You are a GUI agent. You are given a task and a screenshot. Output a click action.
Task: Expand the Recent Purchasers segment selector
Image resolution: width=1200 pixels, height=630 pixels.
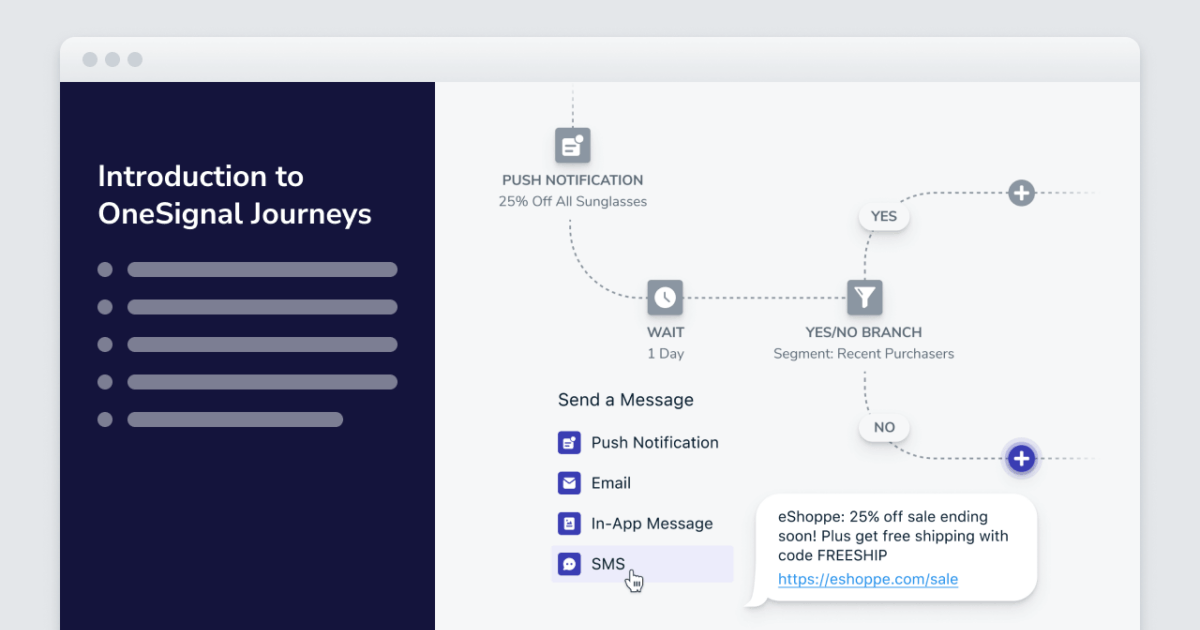point(864,353)
